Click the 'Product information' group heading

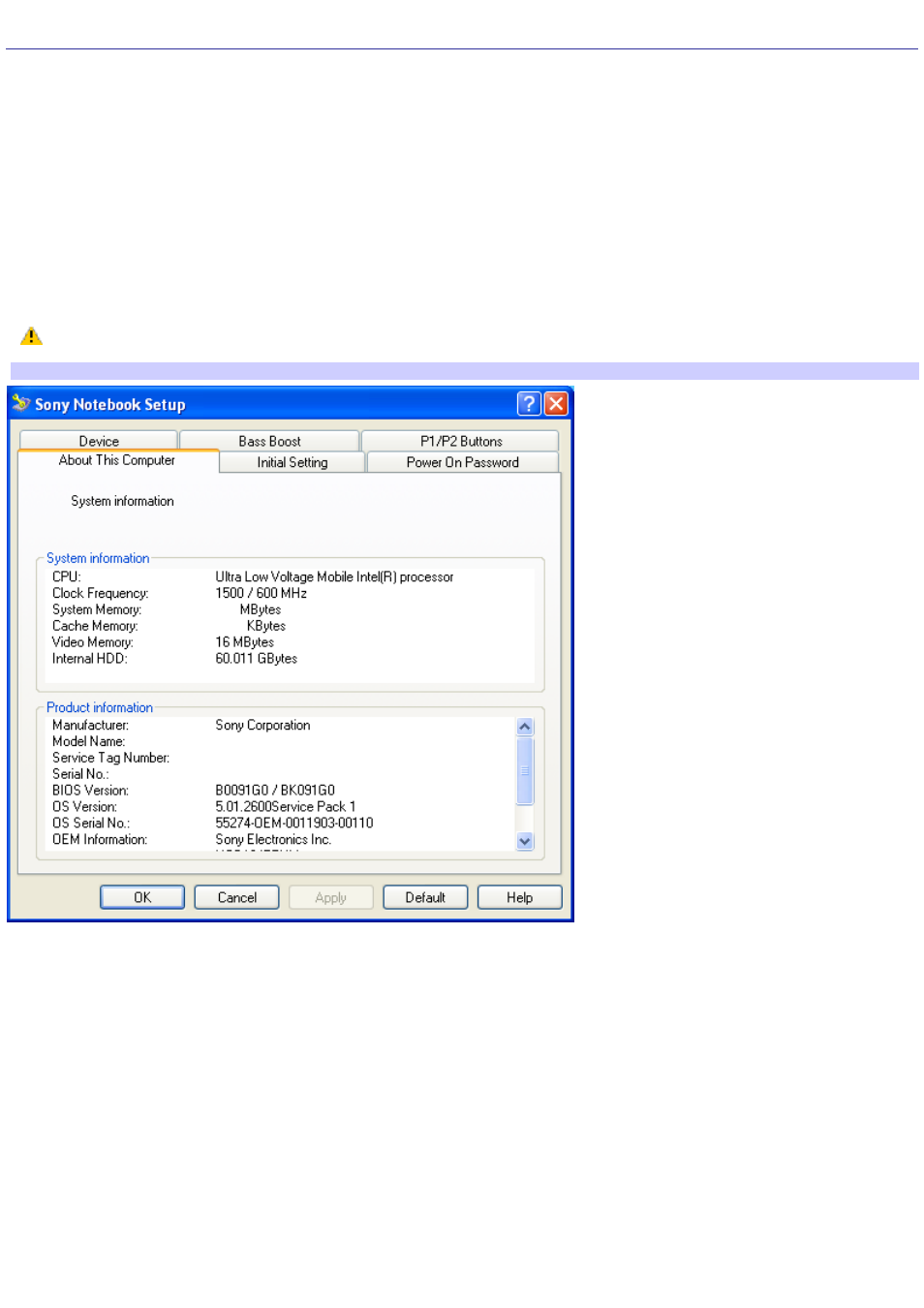[100, 707]
